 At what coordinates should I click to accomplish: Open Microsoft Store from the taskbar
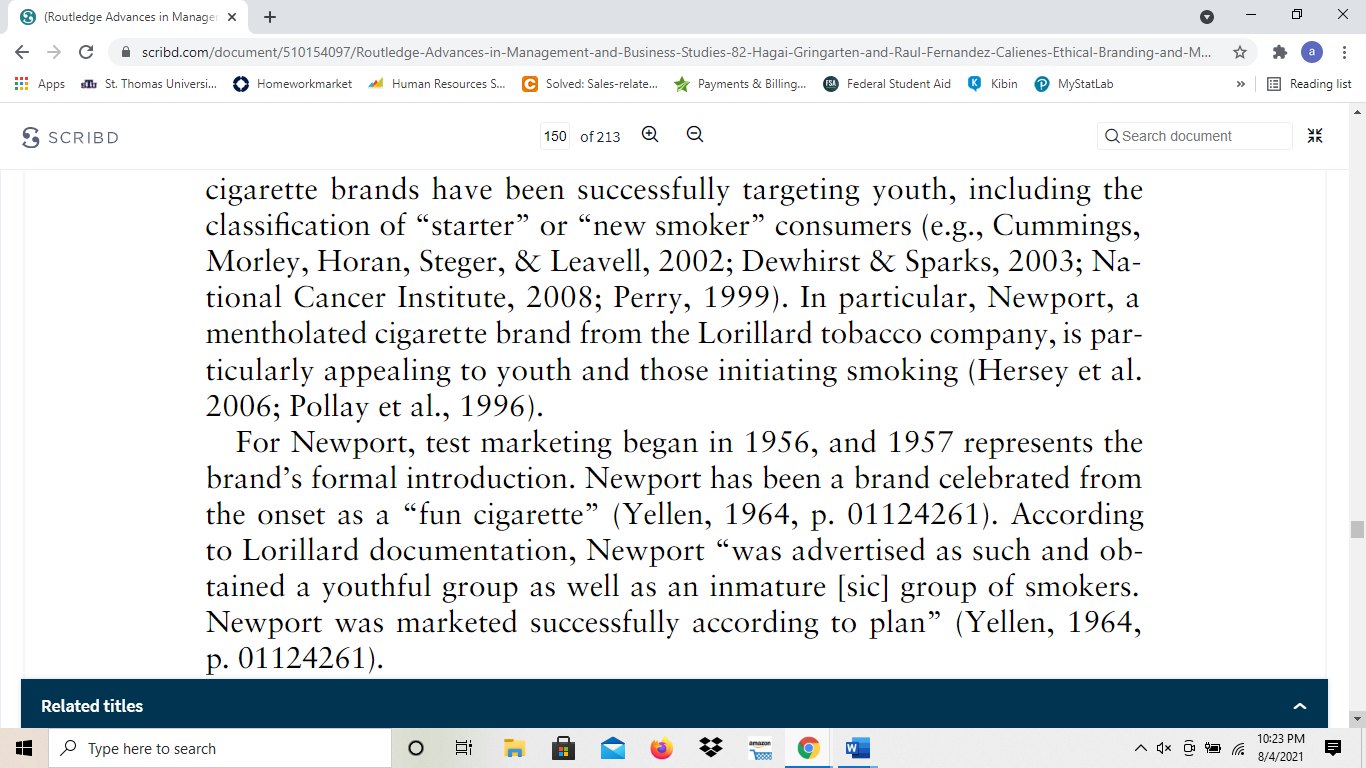pyautogui.click(x=563, y=748)
